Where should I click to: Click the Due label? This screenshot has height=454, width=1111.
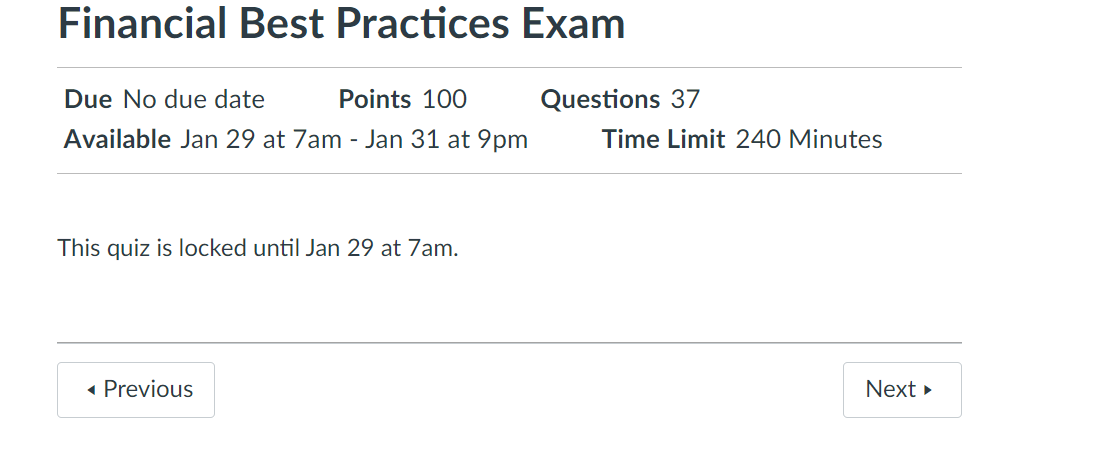tap(88, 100)
